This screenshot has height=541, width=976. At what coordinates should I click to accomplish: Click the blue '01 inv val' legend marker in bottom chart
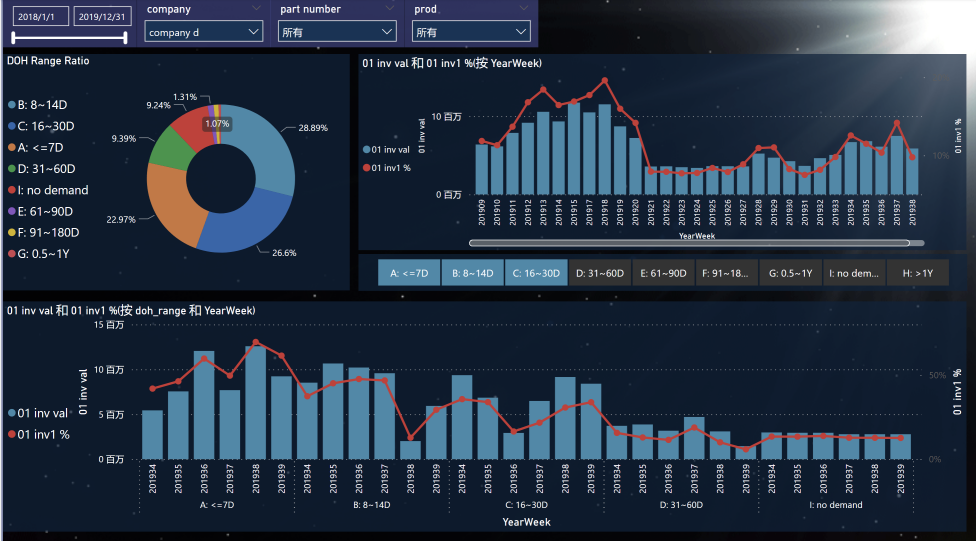coord(12,413)
